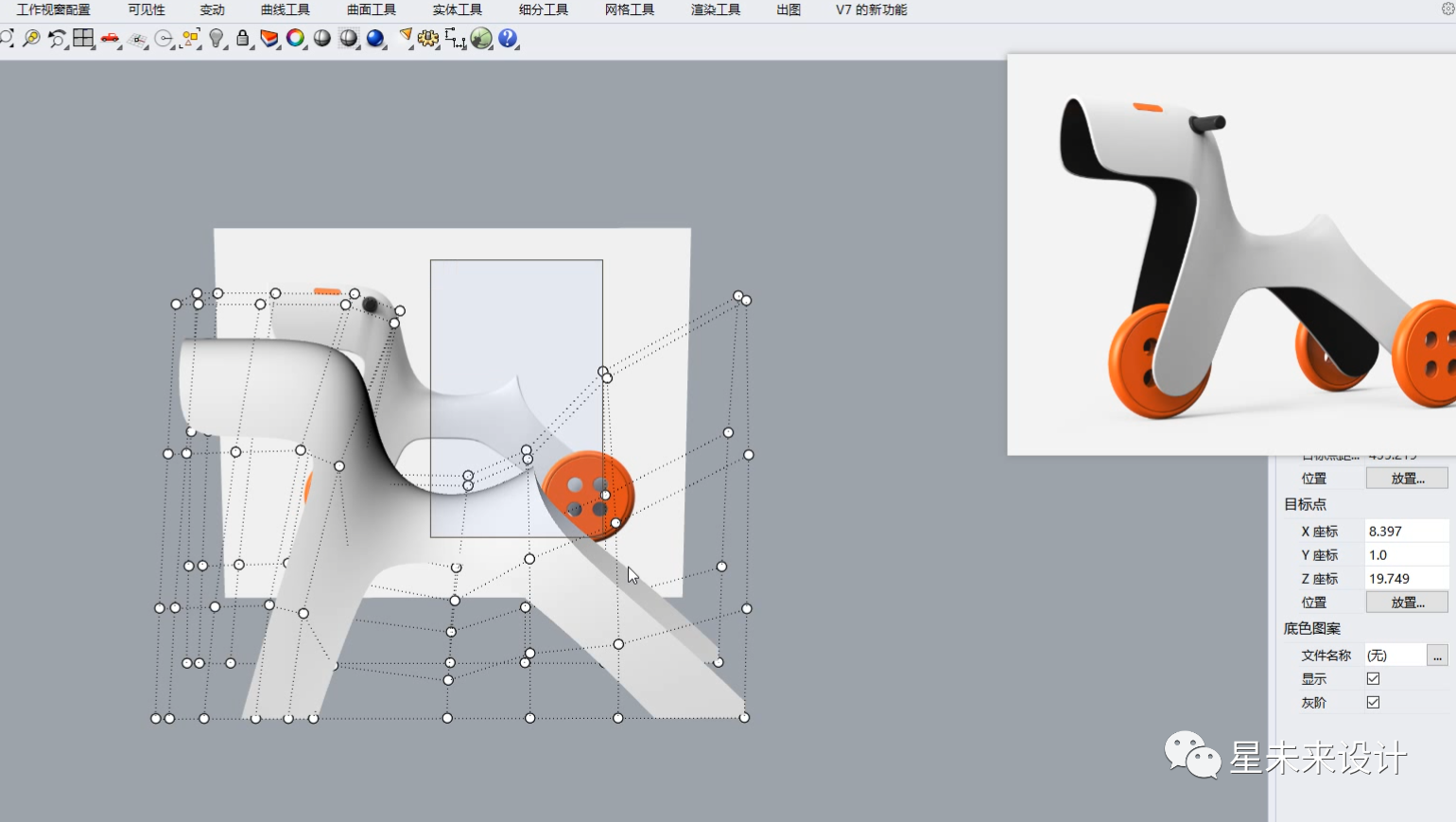
Task: Click the Zoom Selected magnifier icon
Action: coord(31,39)
